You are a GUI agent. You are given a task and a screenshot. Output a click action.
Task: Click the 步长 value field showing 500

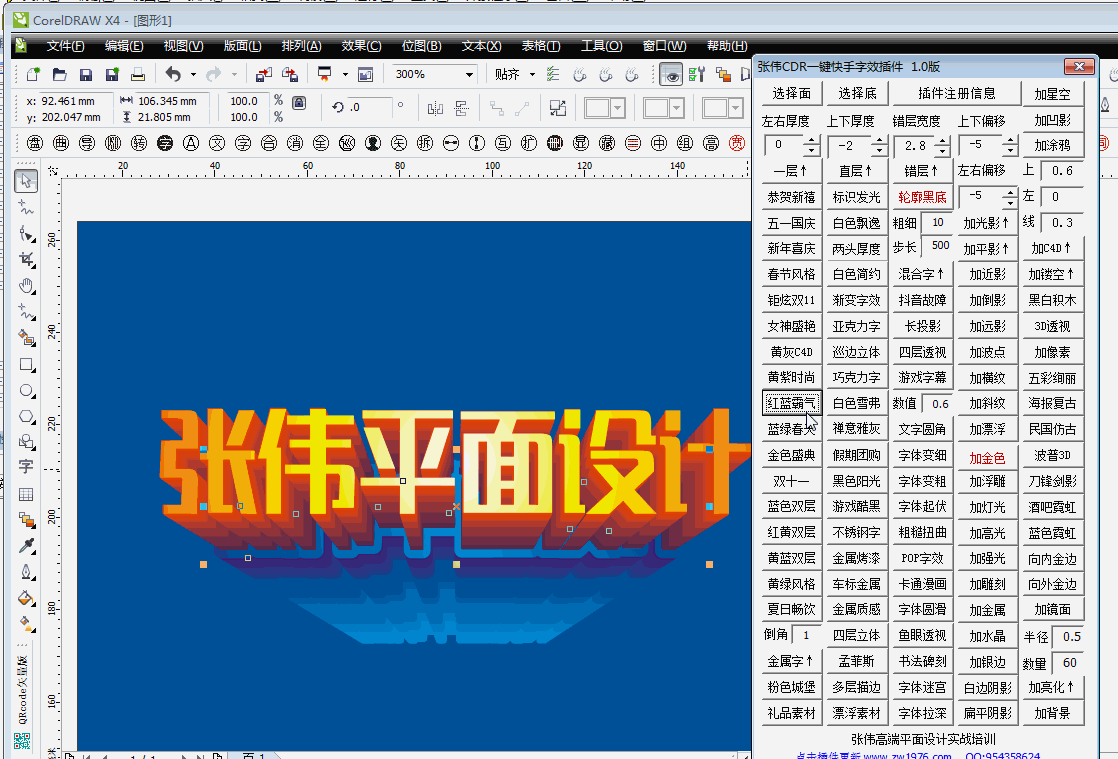coord(938,246)
